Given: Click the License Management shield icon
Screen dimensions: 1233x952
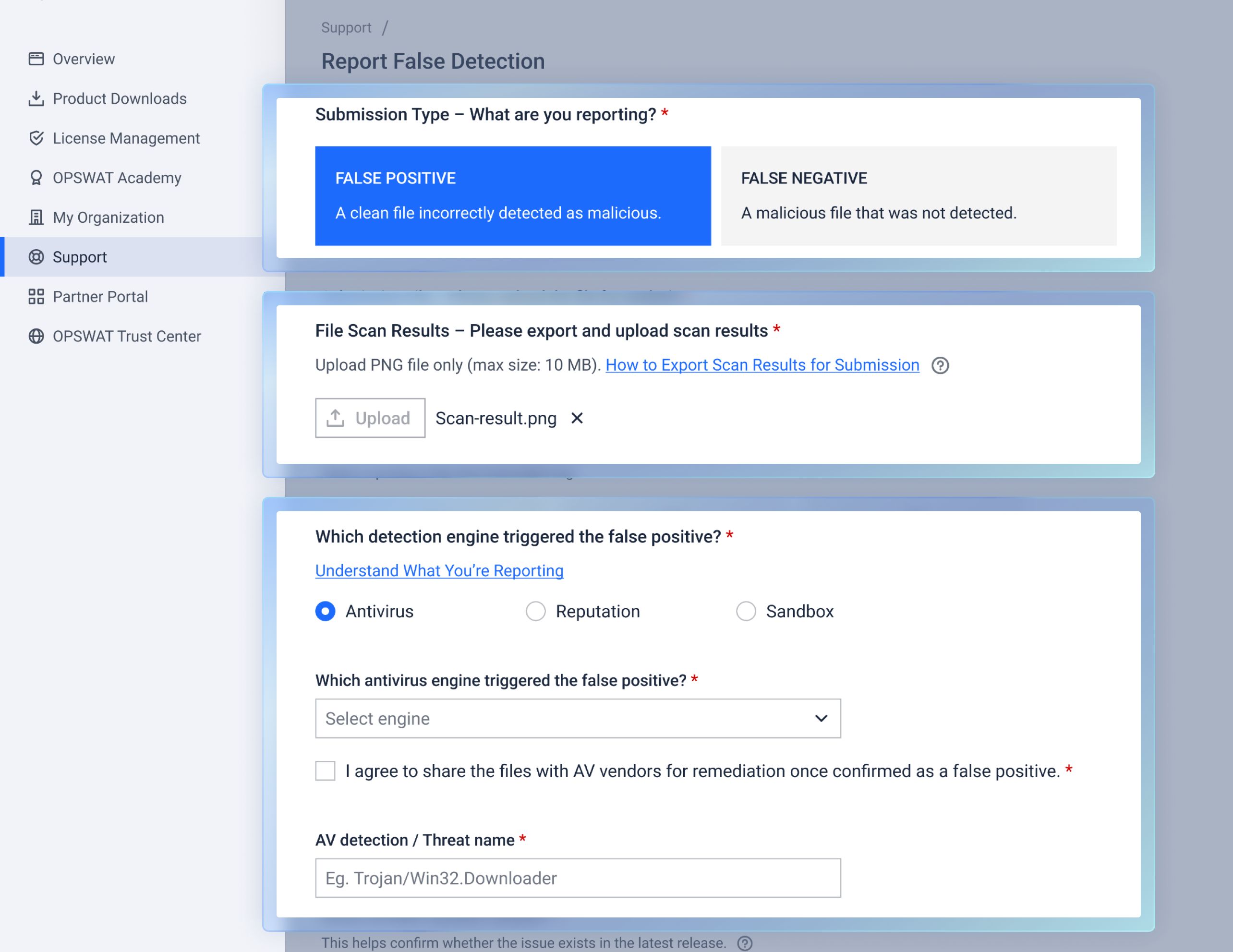Looking at the screenshot, I should pos(36,138).
